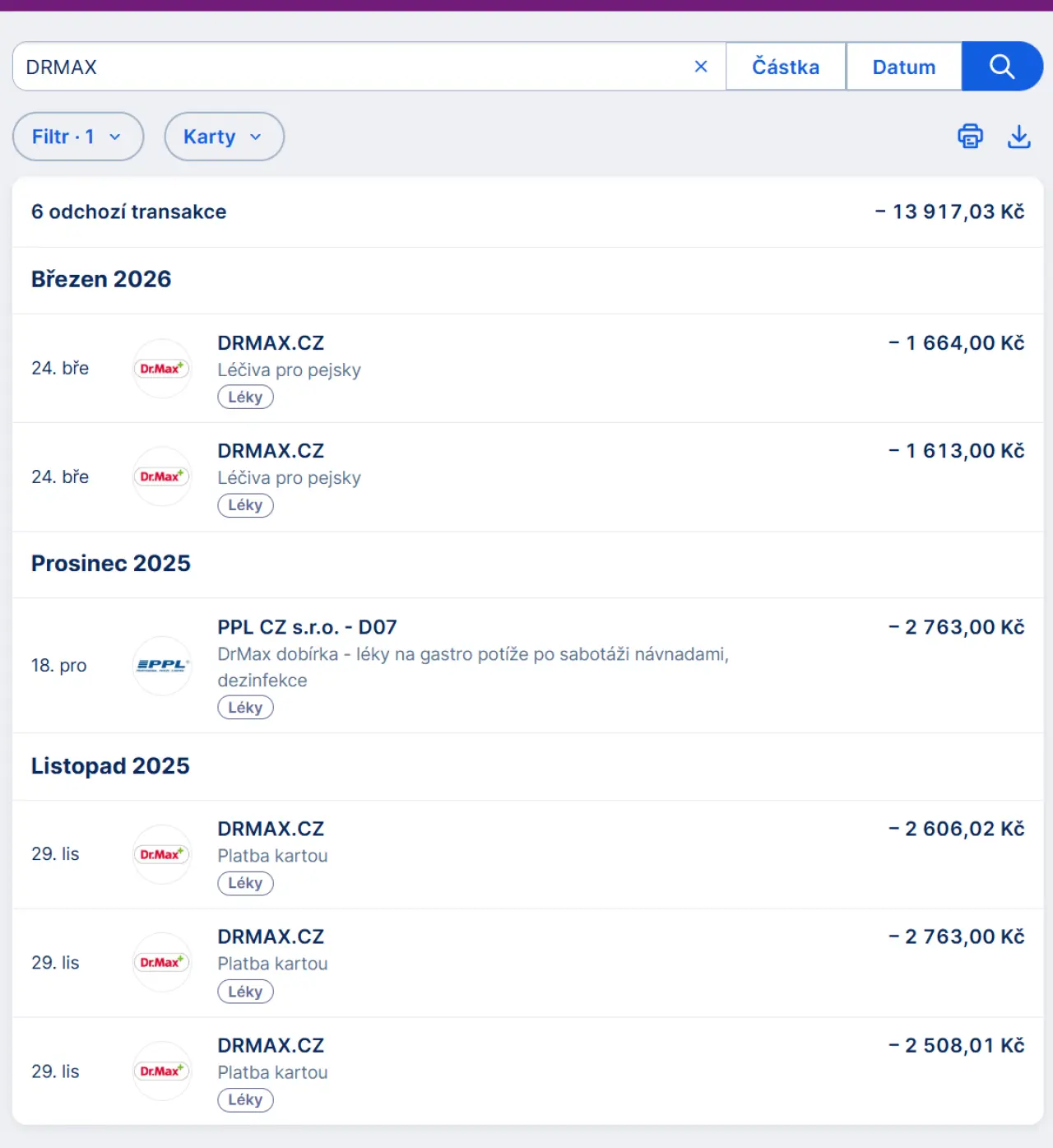Expand the Karty dropdown
The height and width of the screenshot is (1148, 1053).
pos(224,137)
